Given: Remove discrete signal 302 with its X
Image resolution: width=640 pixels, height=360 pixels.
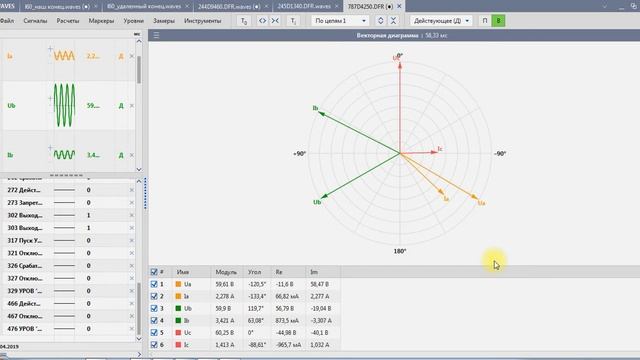Looking at the screenshot, I should point(131,216).
